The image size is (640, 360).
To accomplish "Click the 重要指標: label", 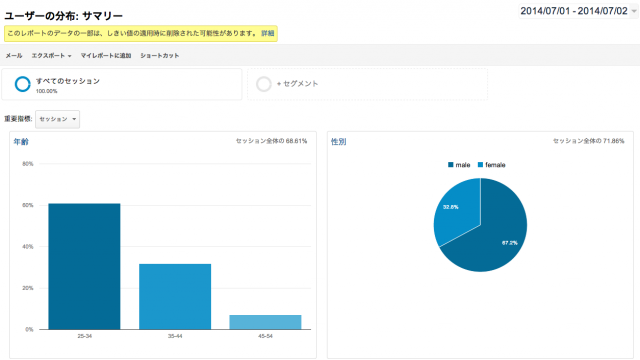I will tap(18, 119).
